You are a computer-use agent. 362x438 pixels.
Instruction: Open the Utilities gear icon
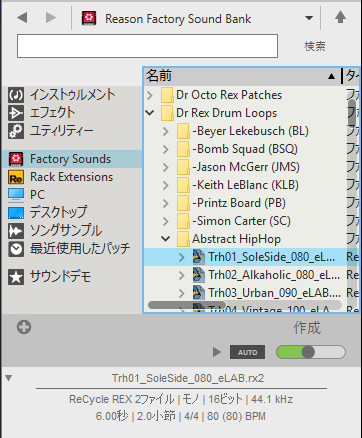(x=16, y=131)
